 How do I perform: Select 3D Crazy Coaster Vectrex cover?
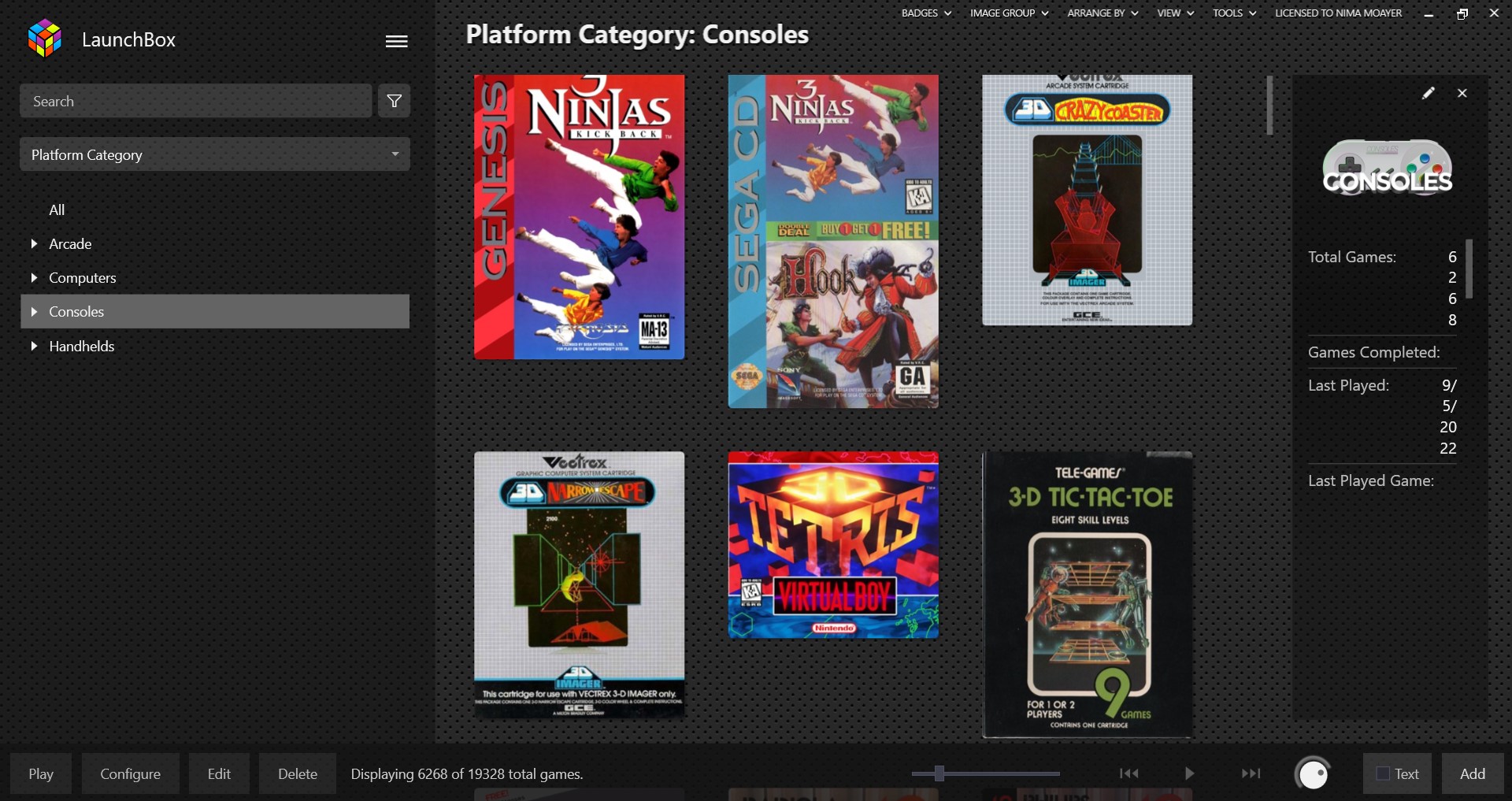click(x=1087, y=200)
